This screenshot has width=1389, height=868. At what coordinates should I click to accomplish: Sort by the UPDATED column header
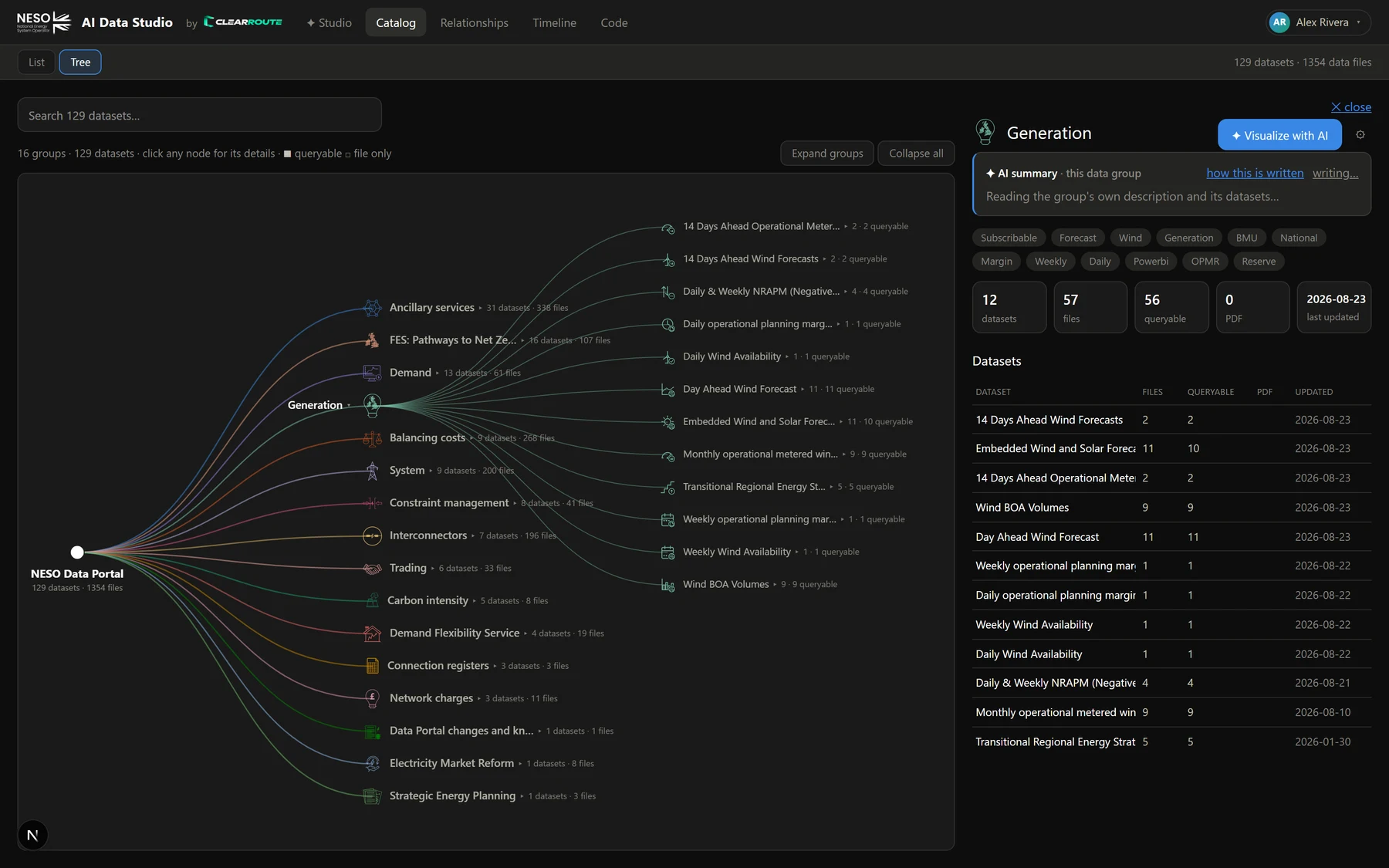tap(1313, 392)
